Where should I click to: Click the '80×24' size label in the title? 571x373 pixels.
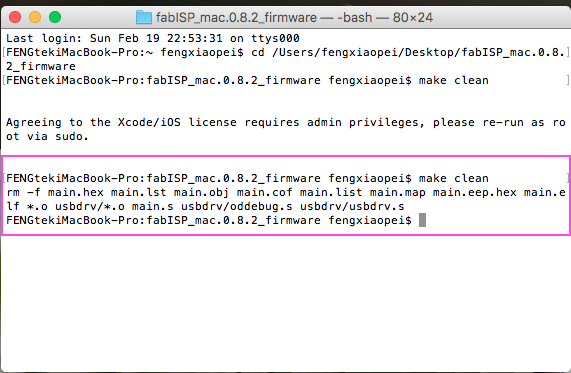pyautogui.click(x=413, y=17)
